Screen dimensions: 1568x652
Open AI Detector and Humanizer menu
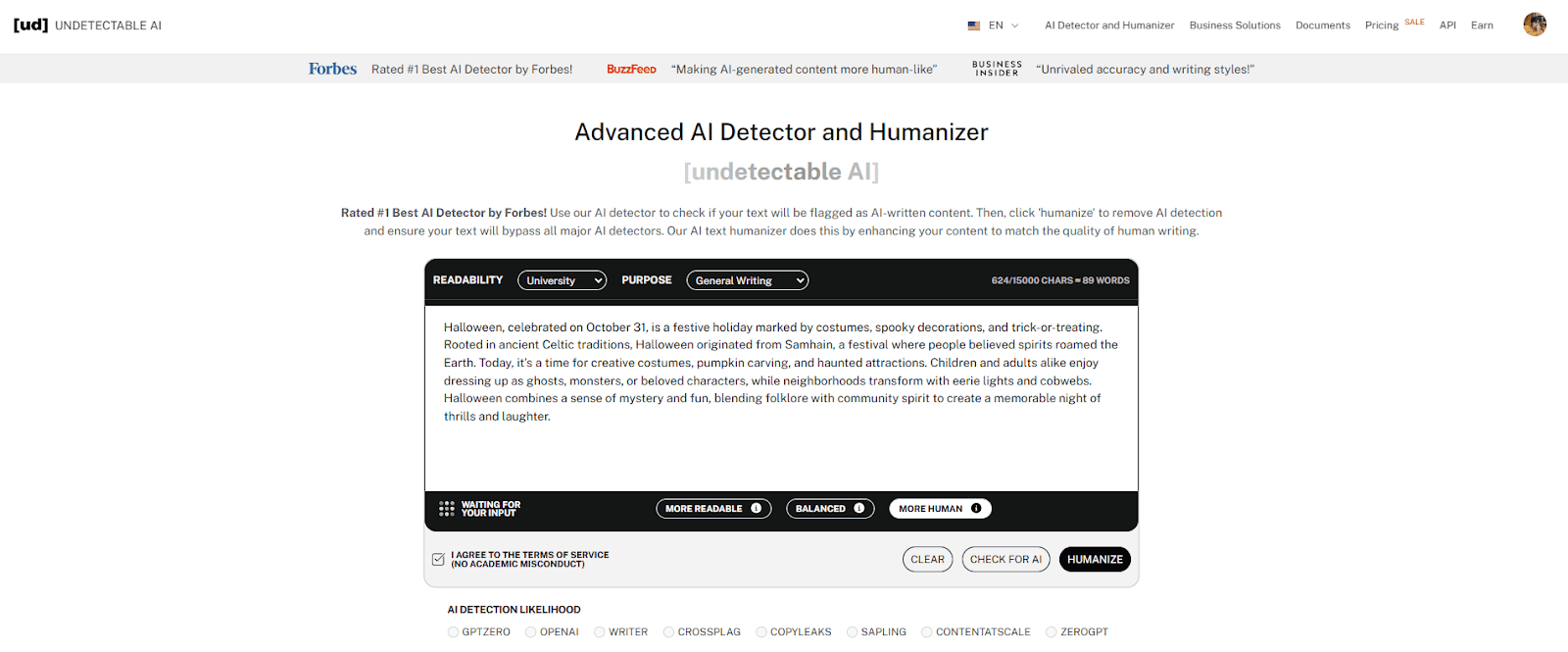(1108, 25)
